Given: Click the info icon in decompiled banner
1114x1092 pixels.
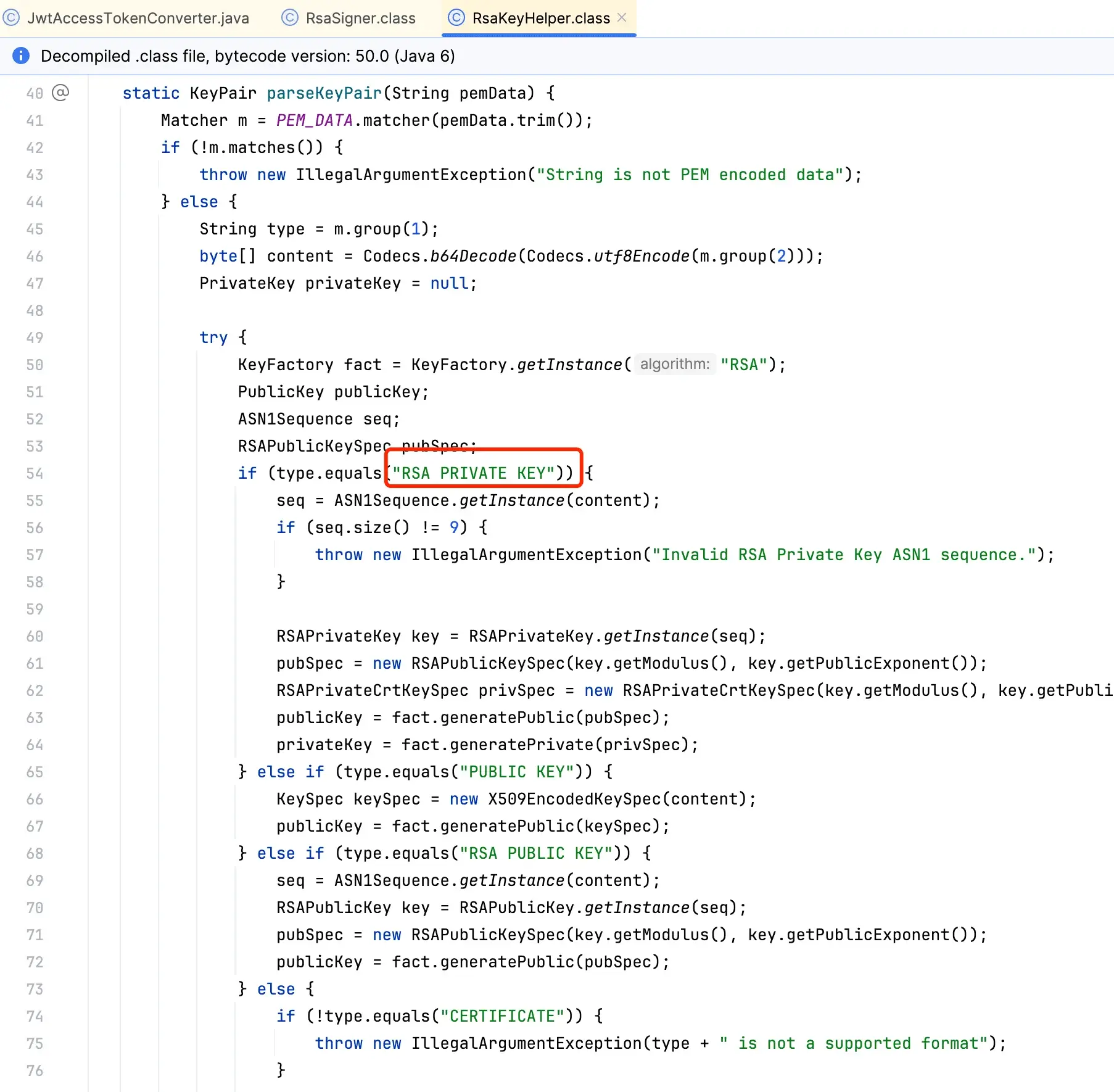Looking at the screenshot, I should 21,56.
